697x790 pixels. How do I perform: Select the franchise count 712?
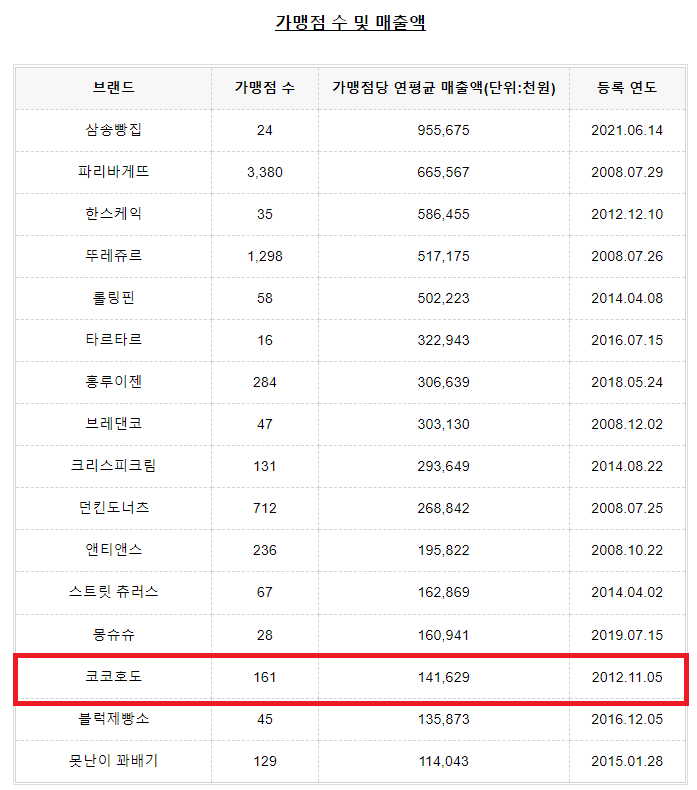[265, 508]
